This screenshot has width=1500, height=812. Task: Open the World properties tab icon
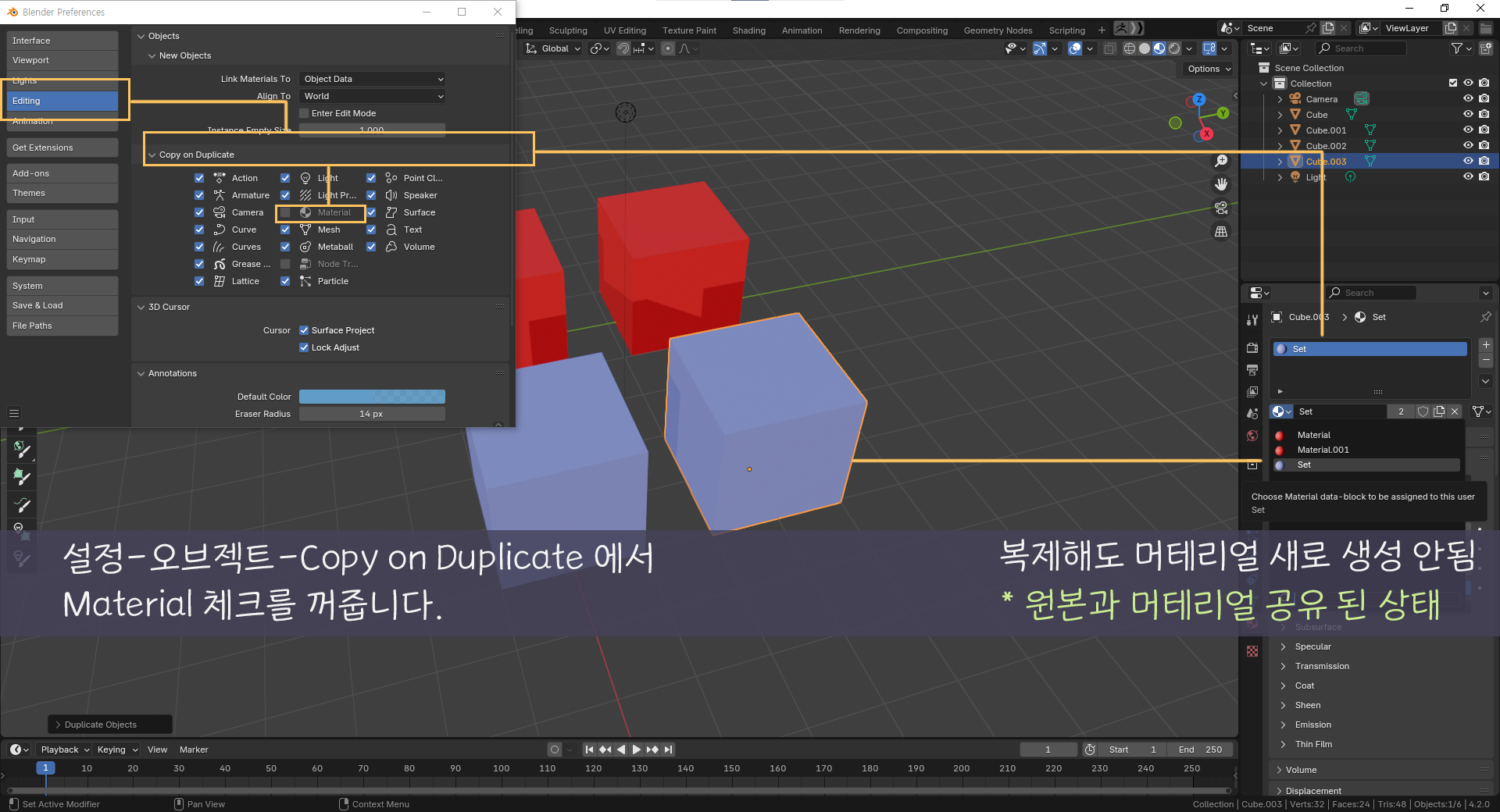pos(1252,436)
